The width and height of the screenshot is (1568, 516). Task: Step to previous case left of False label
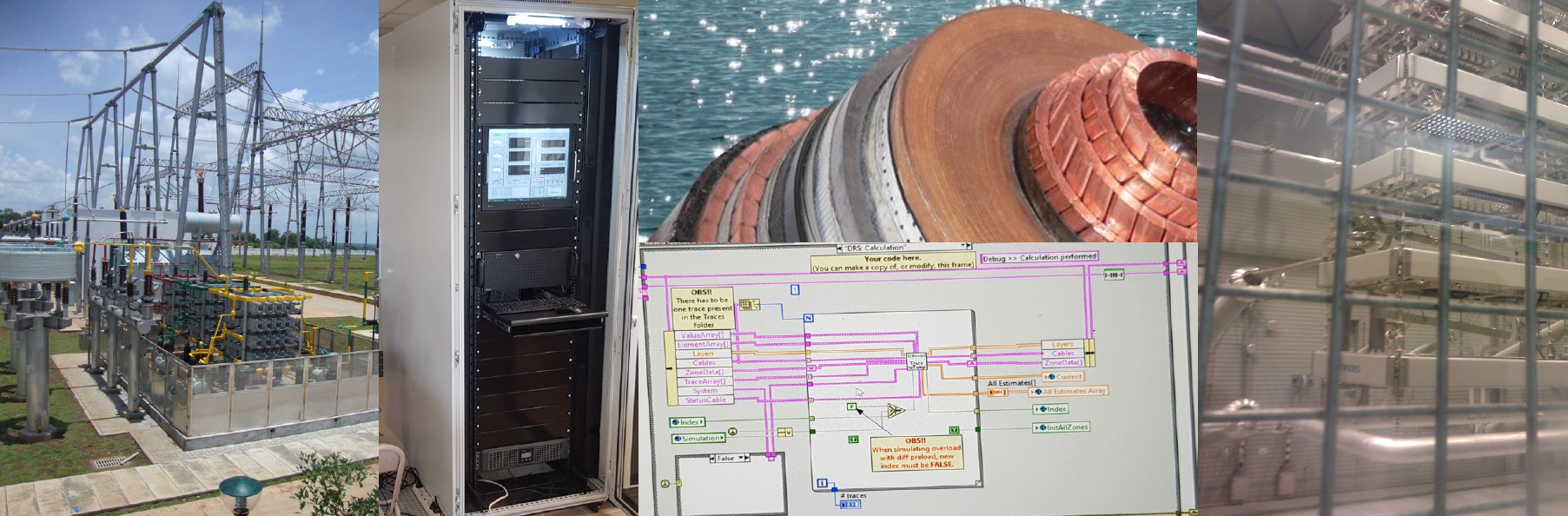point(712,458)
